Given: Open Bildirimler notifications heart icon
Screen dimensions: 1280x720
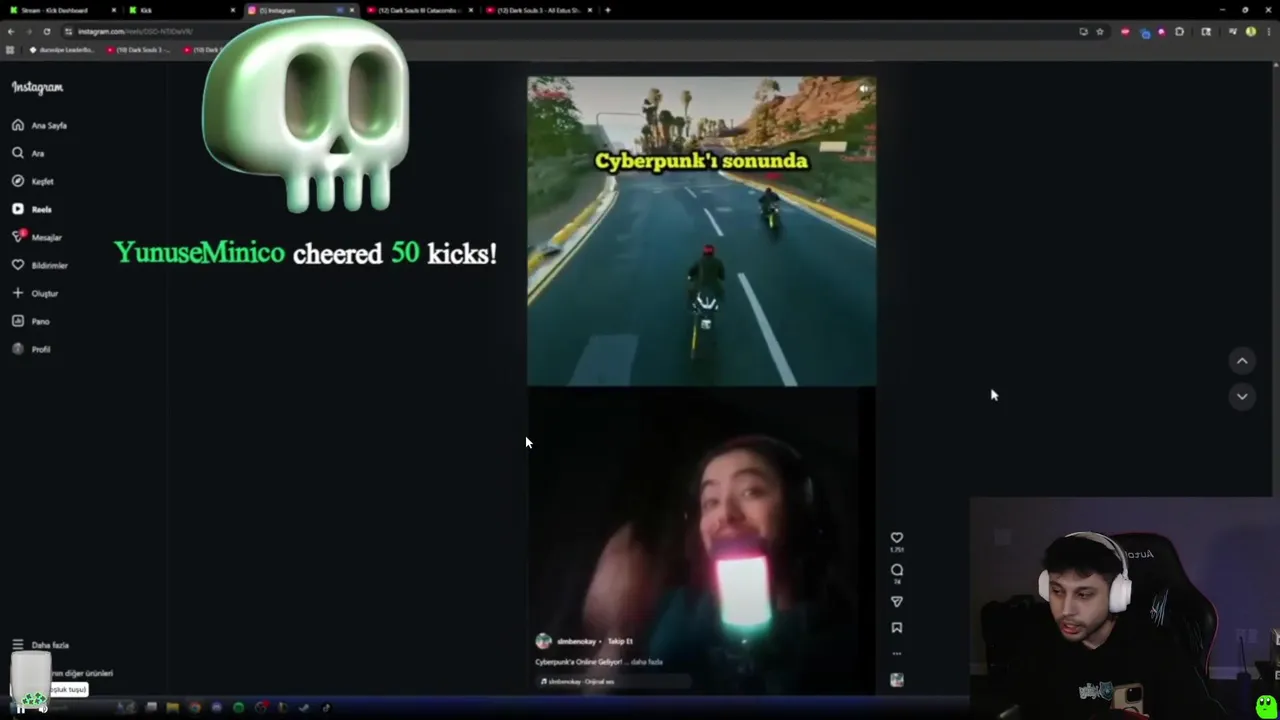Looking at the screenshot, I should [18, 265].
